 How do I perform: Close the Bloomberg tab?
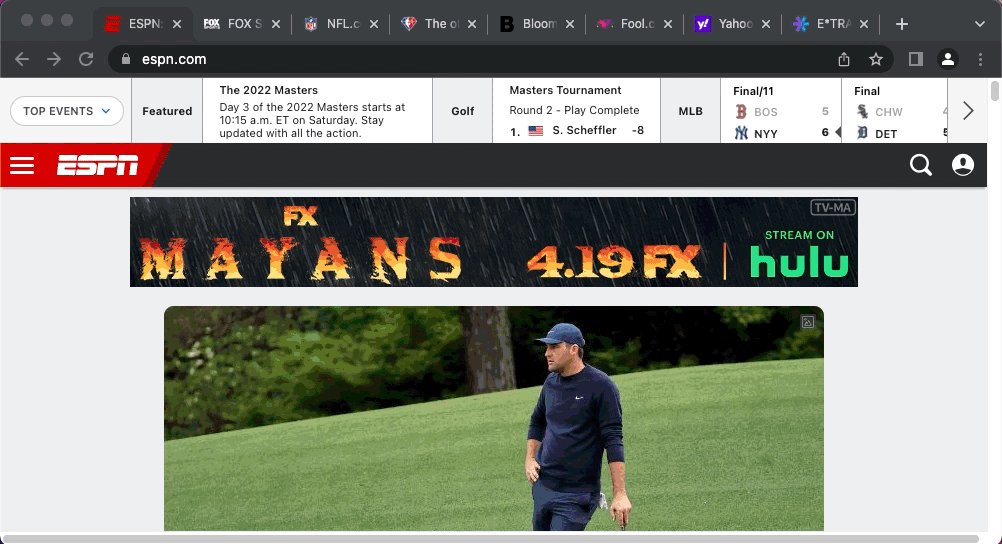(x=569, y=24)
